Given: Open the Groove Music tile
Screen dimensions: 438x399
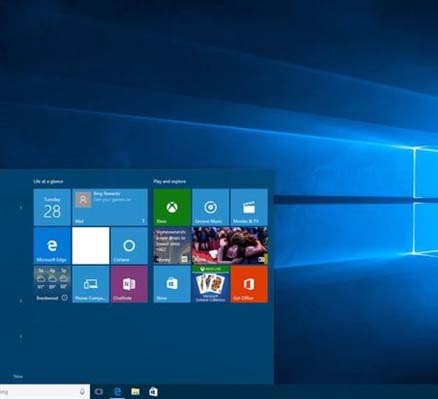Looking at the screenshot, I should pyautogui.click(x=211, y=207).
